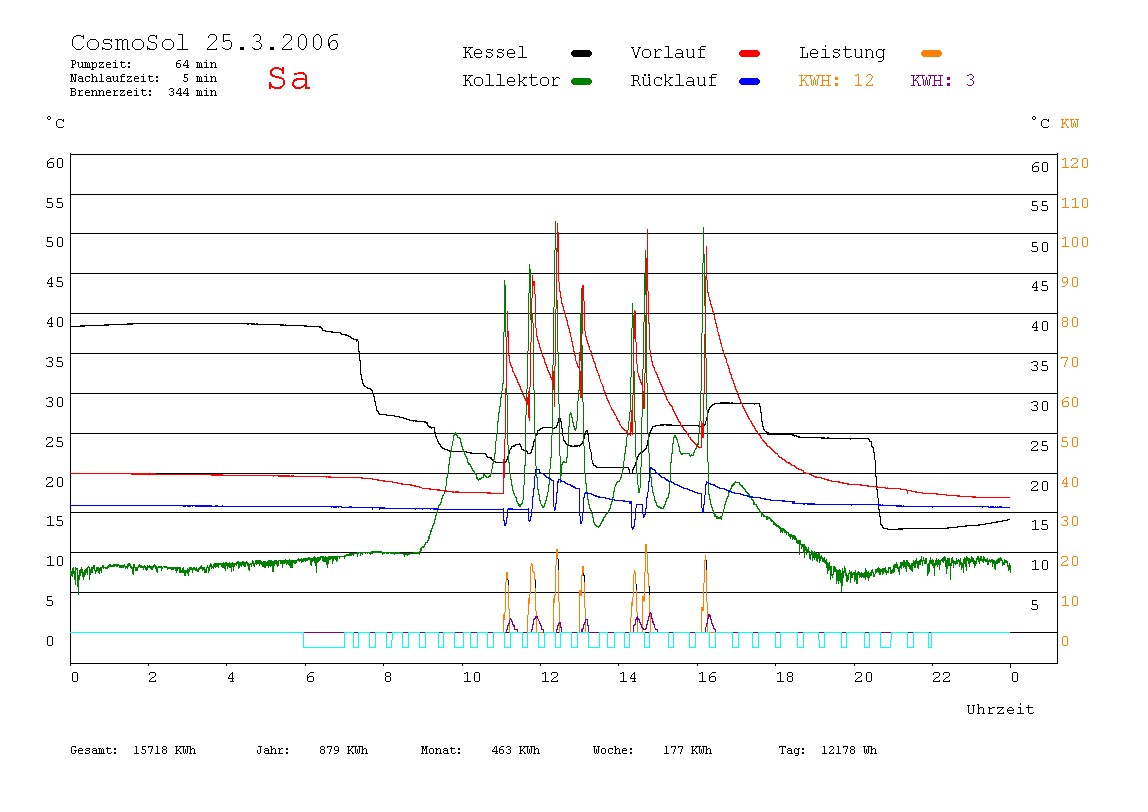Click the burner time value "344 min"
The width and height of the screenshot is (1148, 812).
tap(193, 92)
